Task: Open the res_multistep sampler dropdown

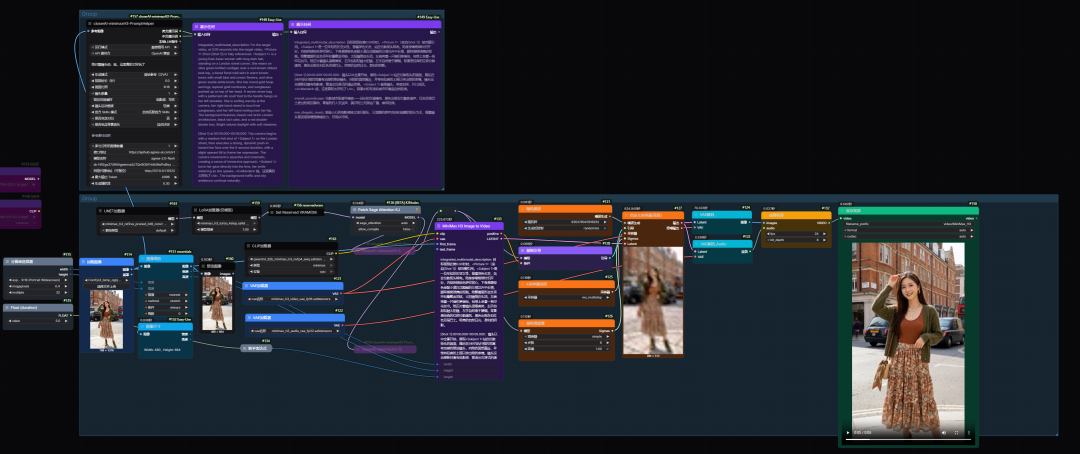Action: (566, 297)
